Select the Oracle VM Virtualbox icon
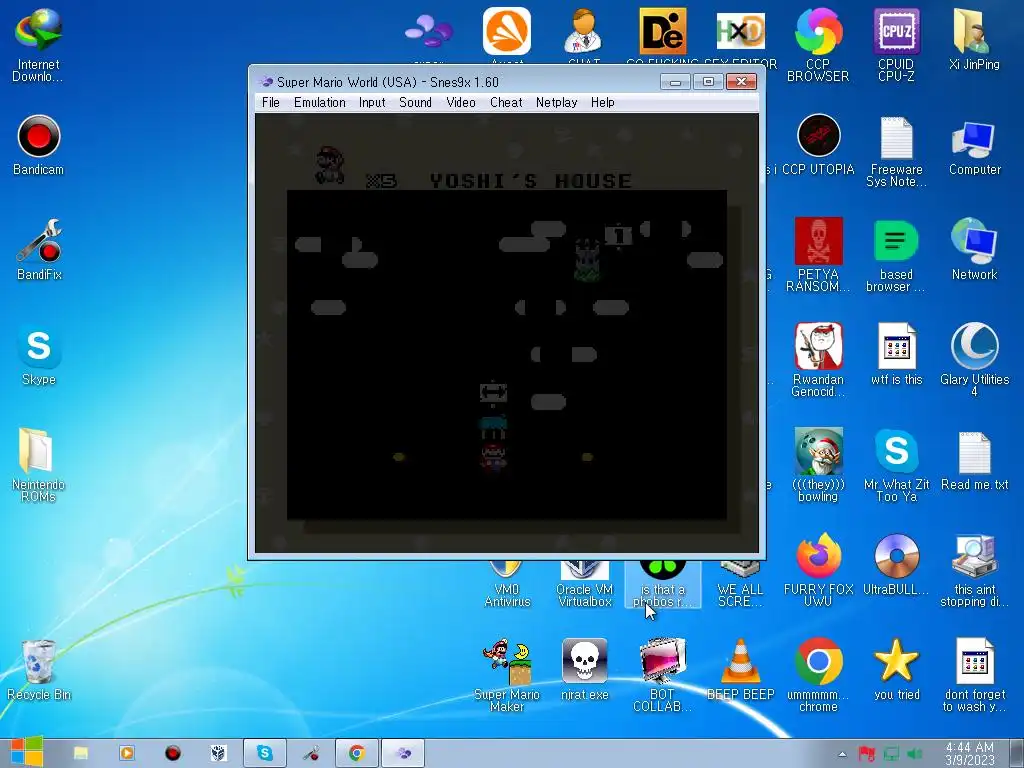 pyautogui.click(x=584, y=585)
